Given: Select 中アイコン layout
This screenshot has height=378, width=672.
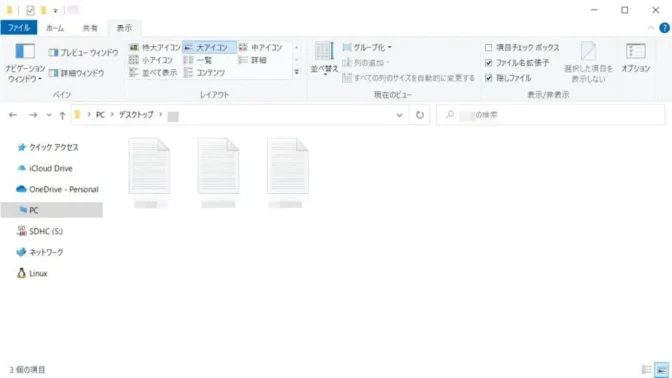Looking at the screenshot, I should pyautogui.click(x=261, y=48).
